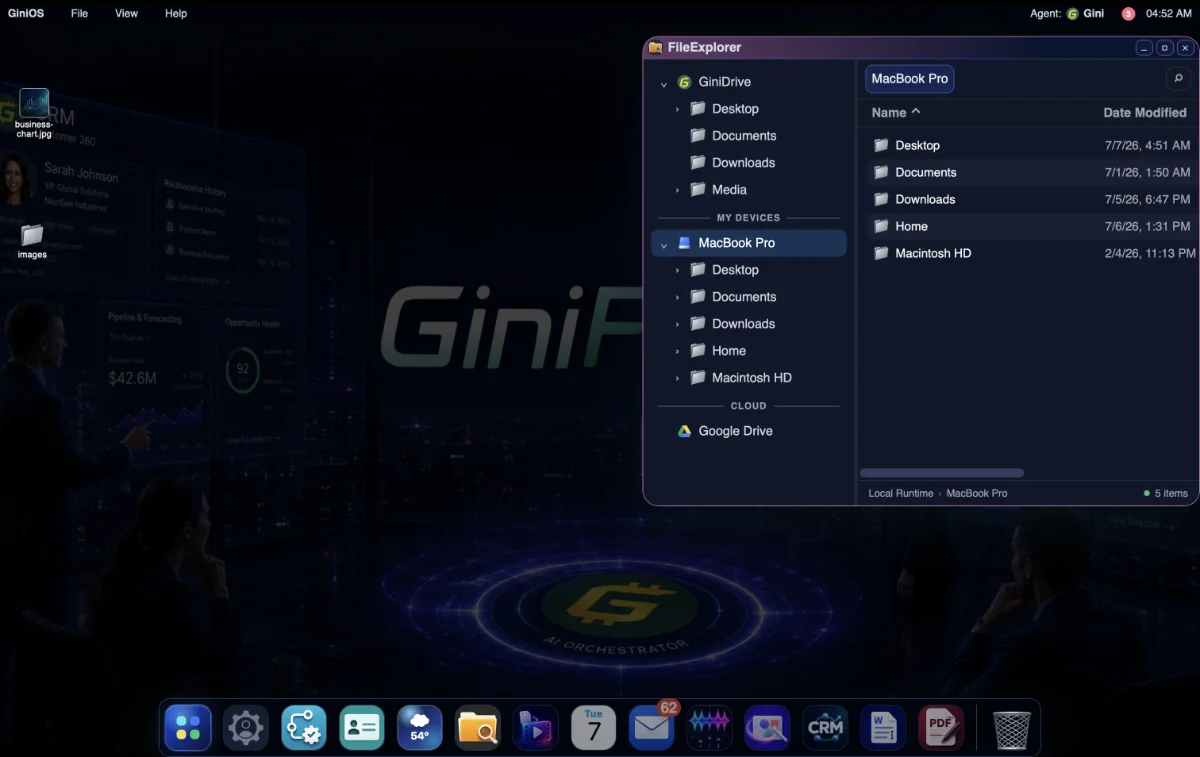
Task: Click MacBook Pro in the bottom breadcrumb
Action: (977, 493)
